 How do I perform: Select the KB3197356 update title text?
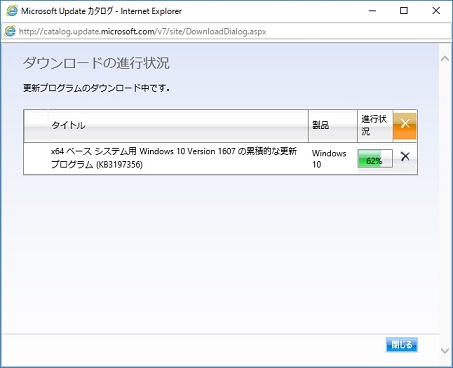(x=174, y=158)
